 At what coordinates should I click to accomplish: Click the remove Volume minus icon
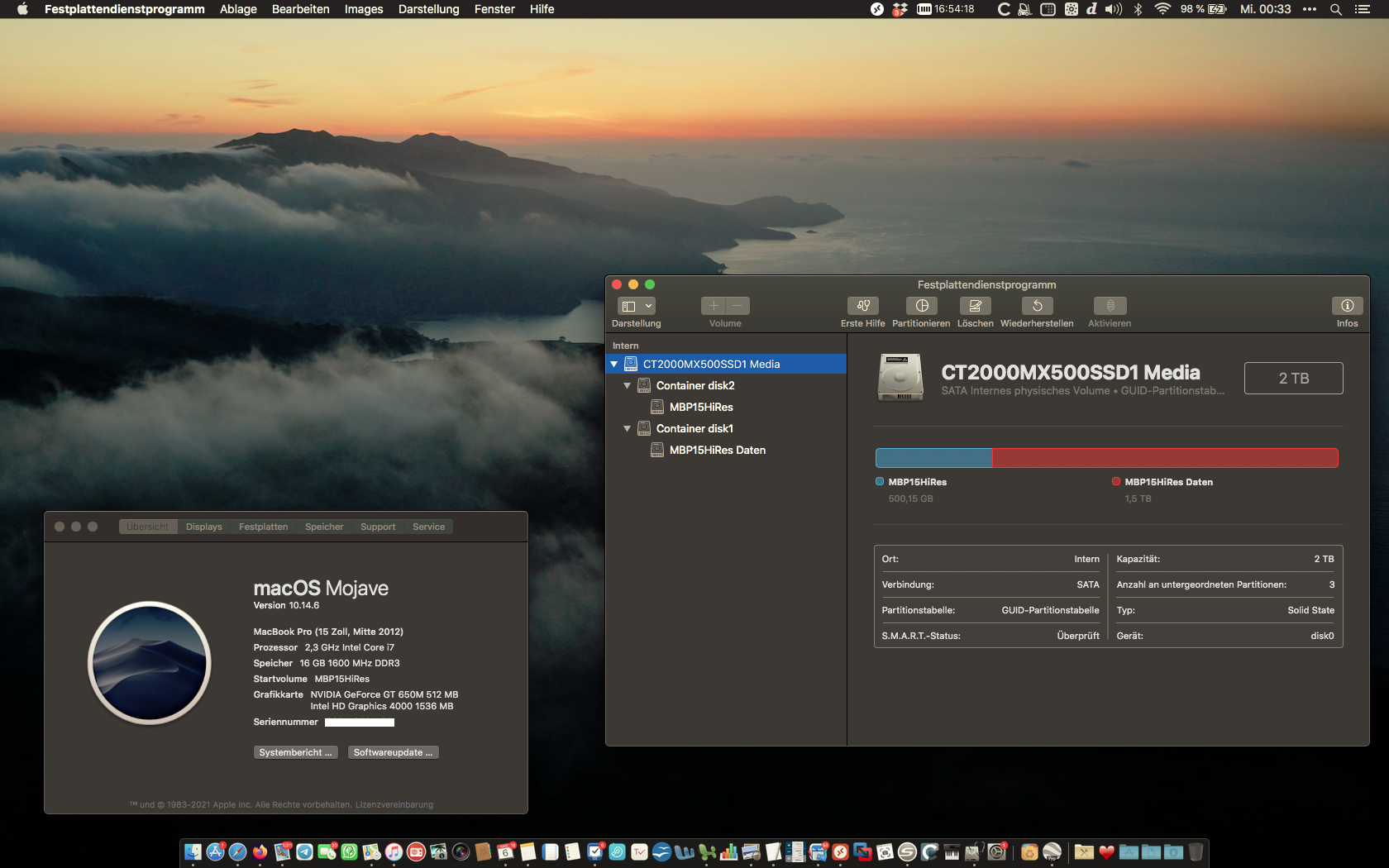737,305
